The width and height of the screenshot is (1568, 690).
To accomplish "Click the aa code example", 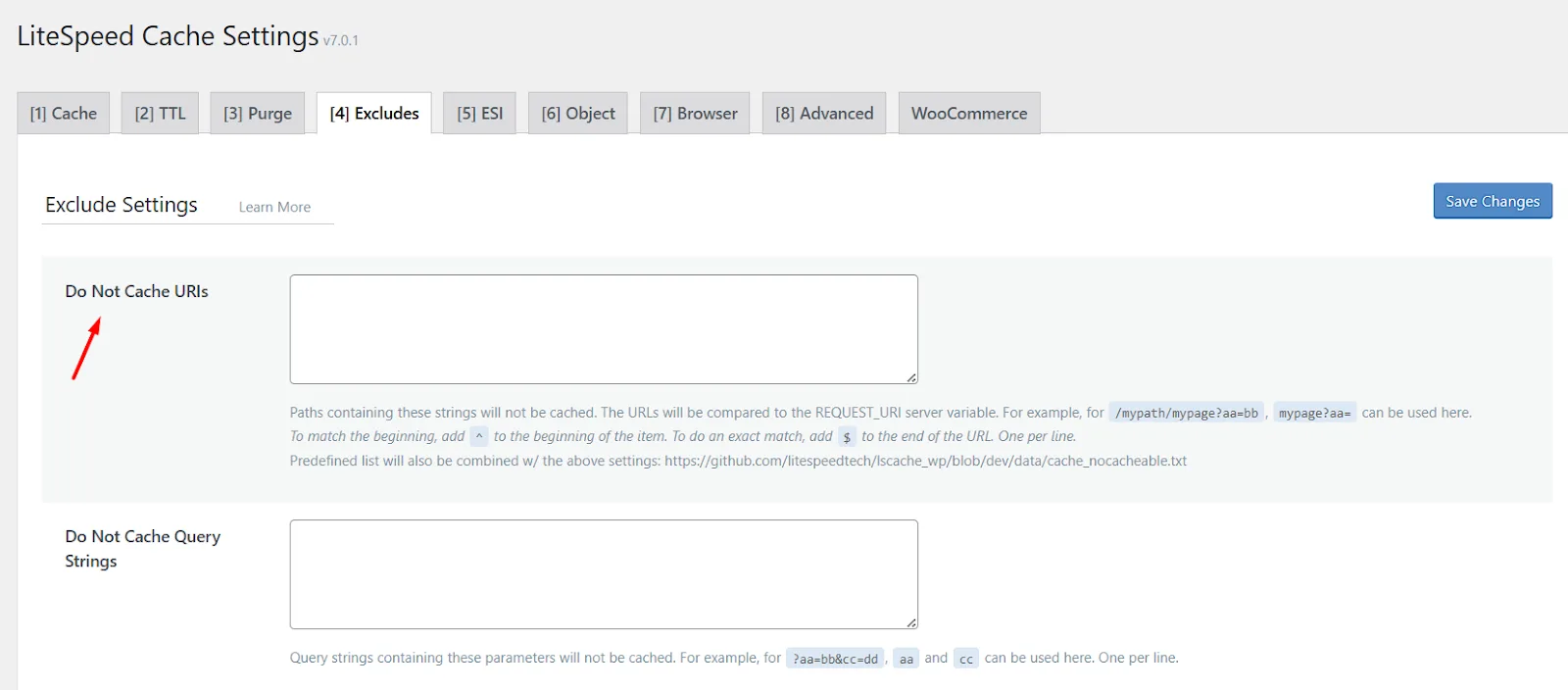I will click(x=906, y=659).
